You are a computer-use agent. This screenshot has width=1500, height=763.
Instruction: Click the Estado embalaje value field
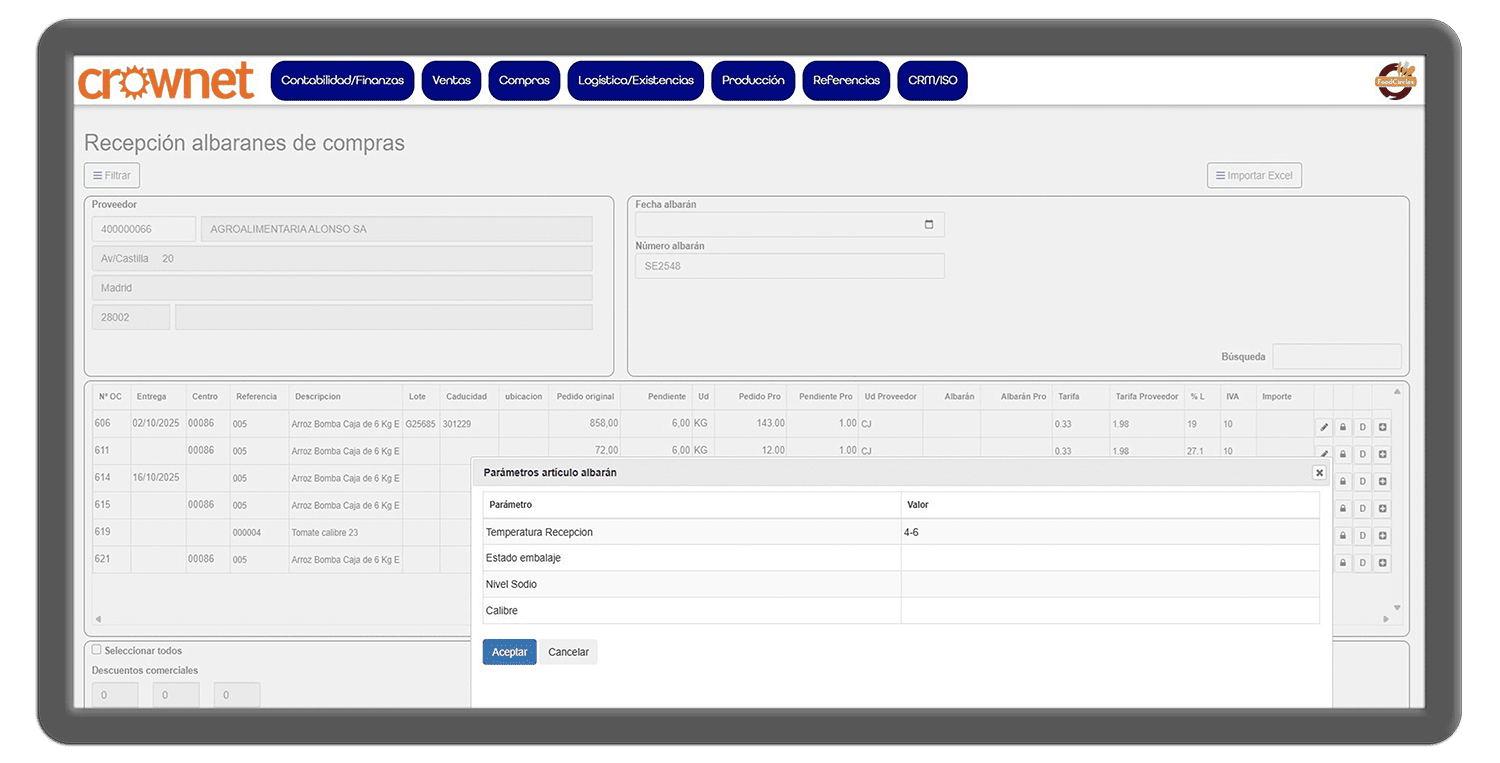point(1109,558)
